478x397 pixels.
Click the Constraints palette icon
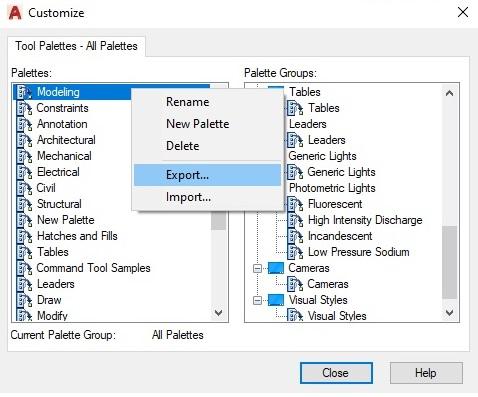point(24,108)
